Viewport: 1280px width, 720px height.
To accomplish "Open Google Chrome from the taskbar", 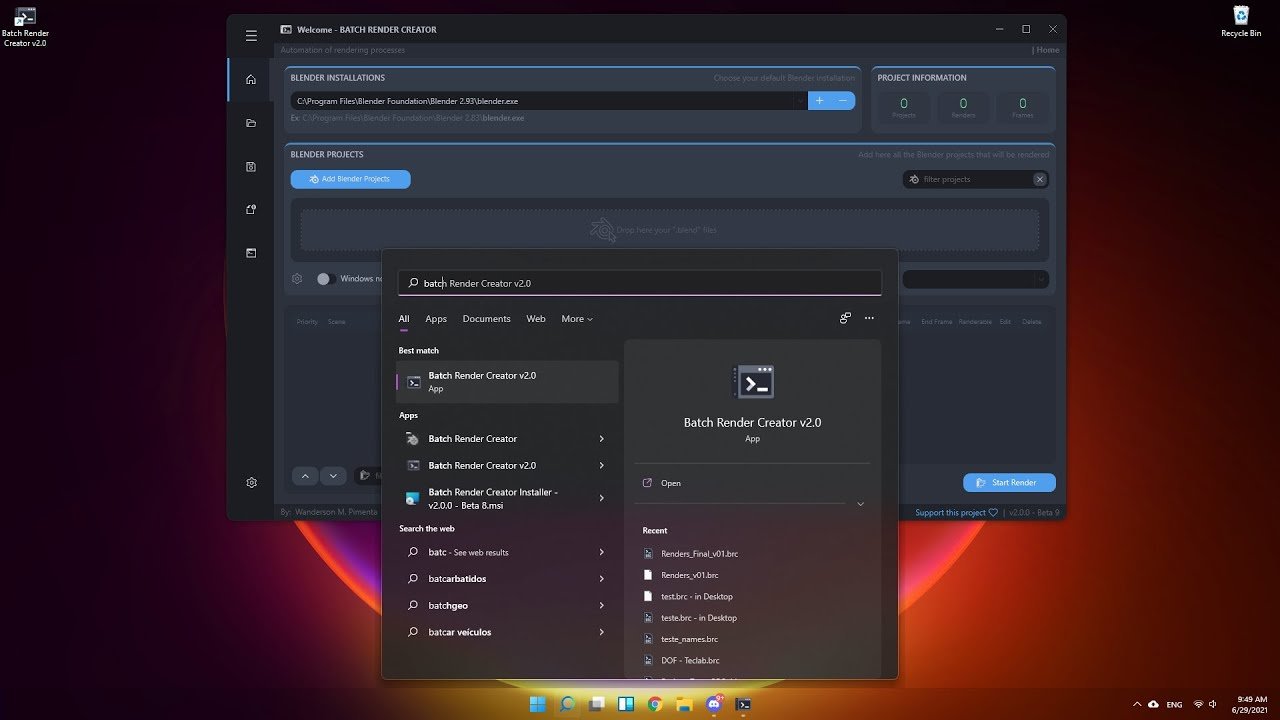I will [x=655, y=704].
